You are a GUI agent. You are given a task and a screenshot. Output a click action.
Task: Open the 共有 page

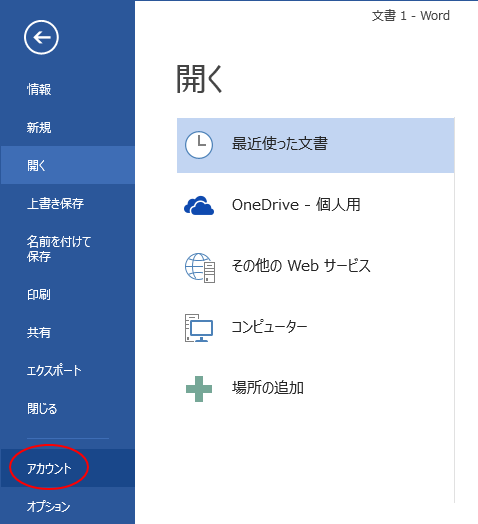pos(67,333)
